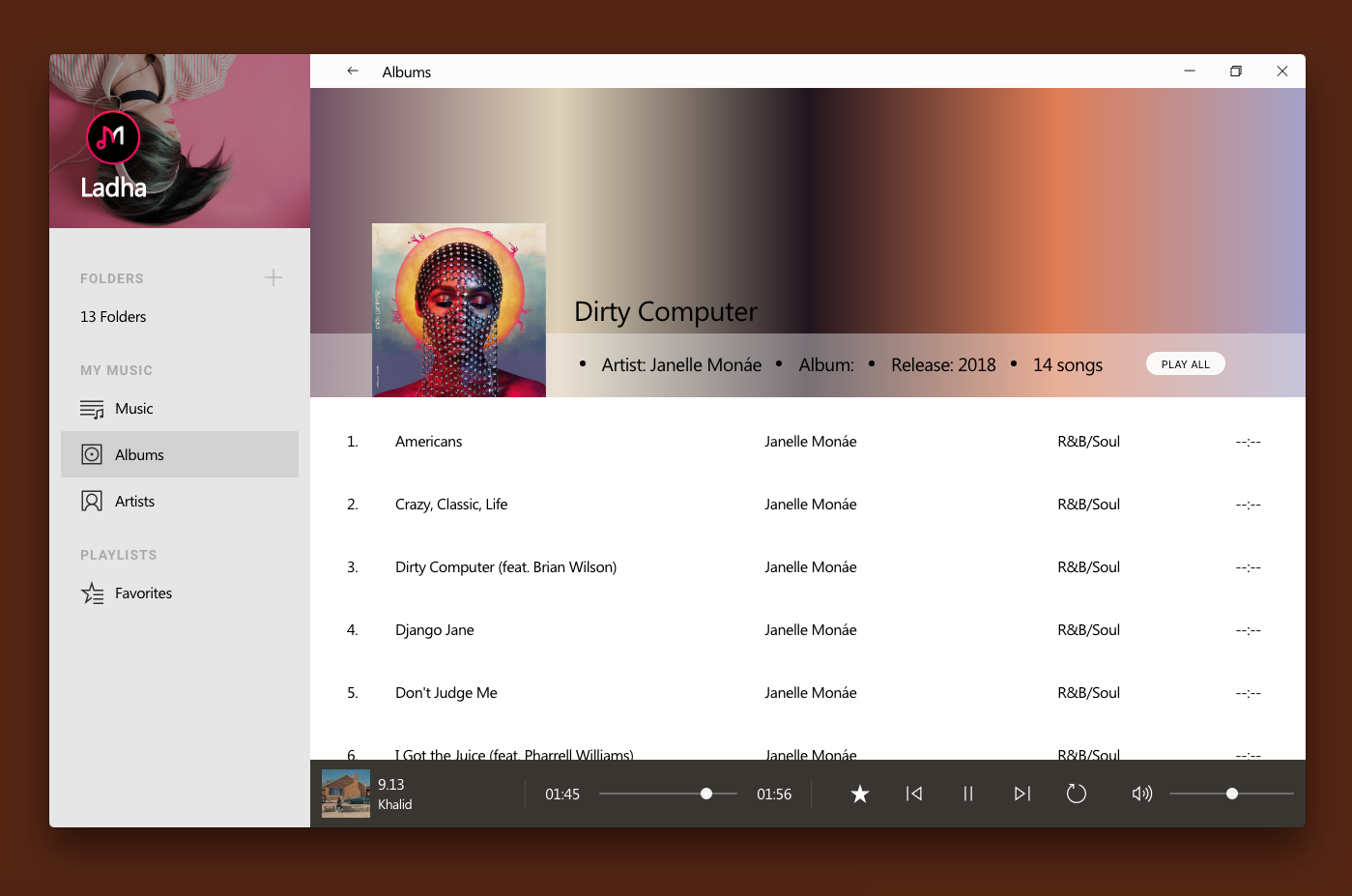The image size is (1352, 896).
Task: Toggle repeat with the circular arrow icon
Action: coord(1077,794)
